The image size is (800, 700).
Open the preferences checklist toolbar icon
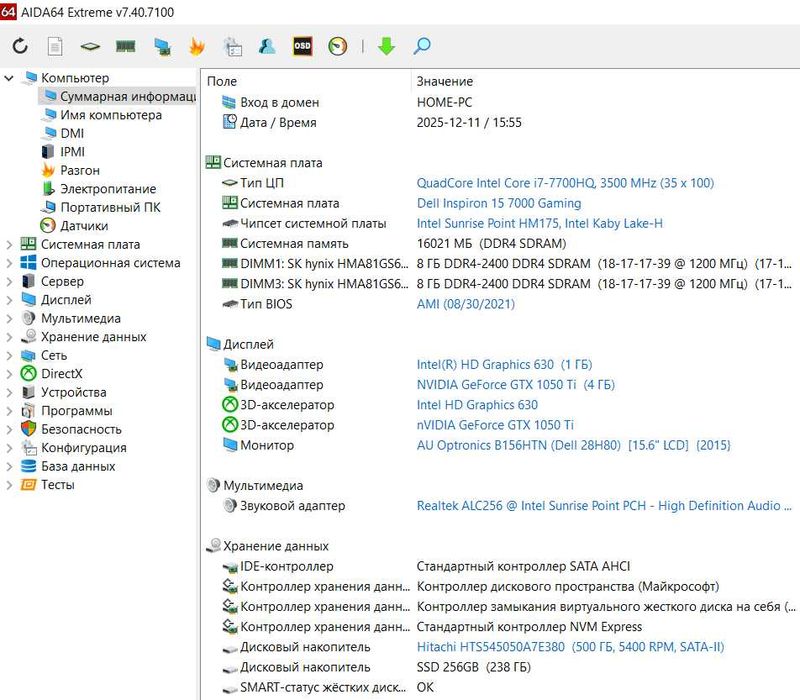coord(233,46)
